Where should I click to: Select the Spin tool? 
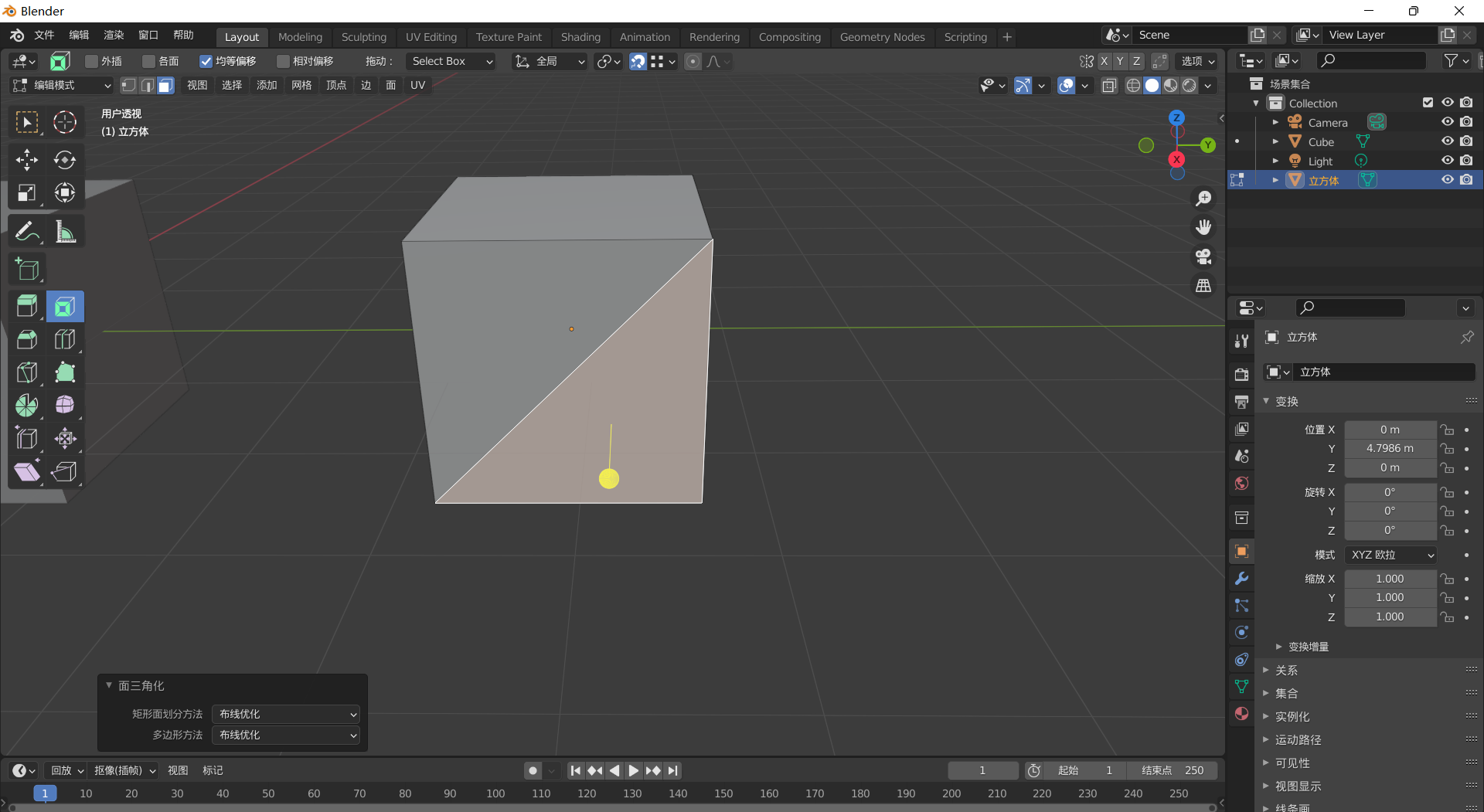tap(27, 406)
